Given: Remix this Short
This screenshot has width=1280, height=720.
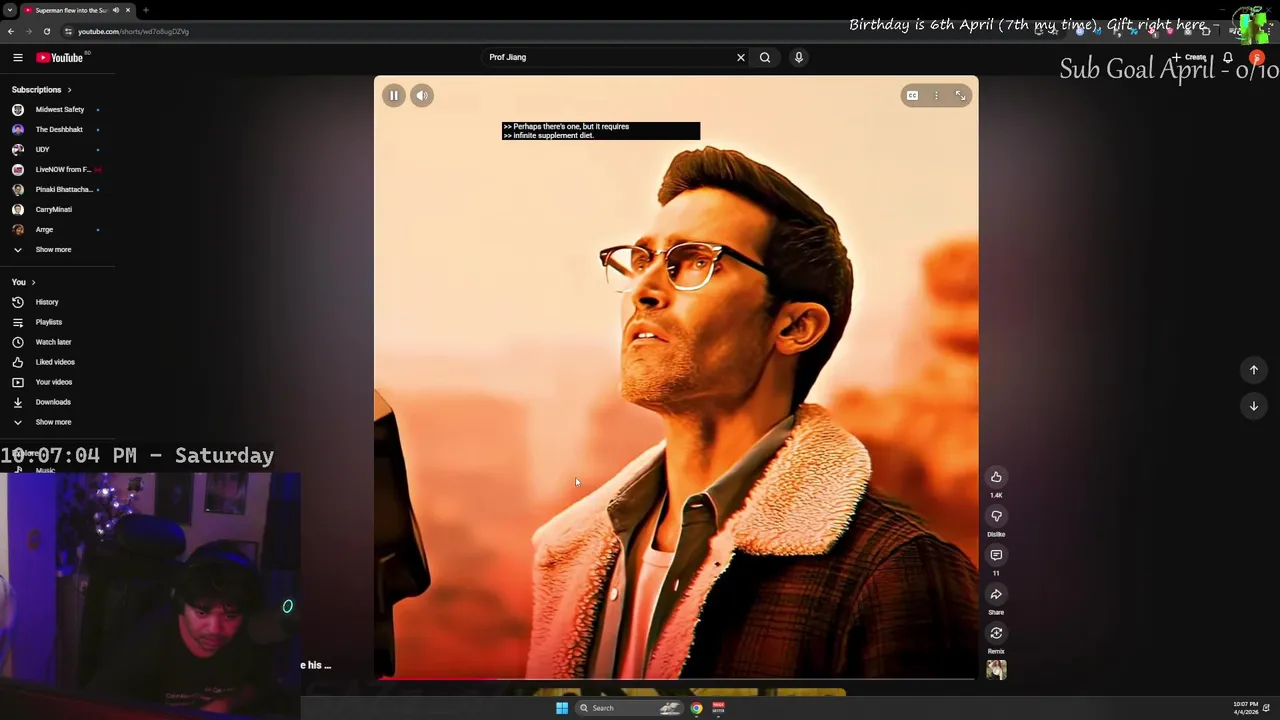Looking at the screenshot, I should tap(996, 633).
